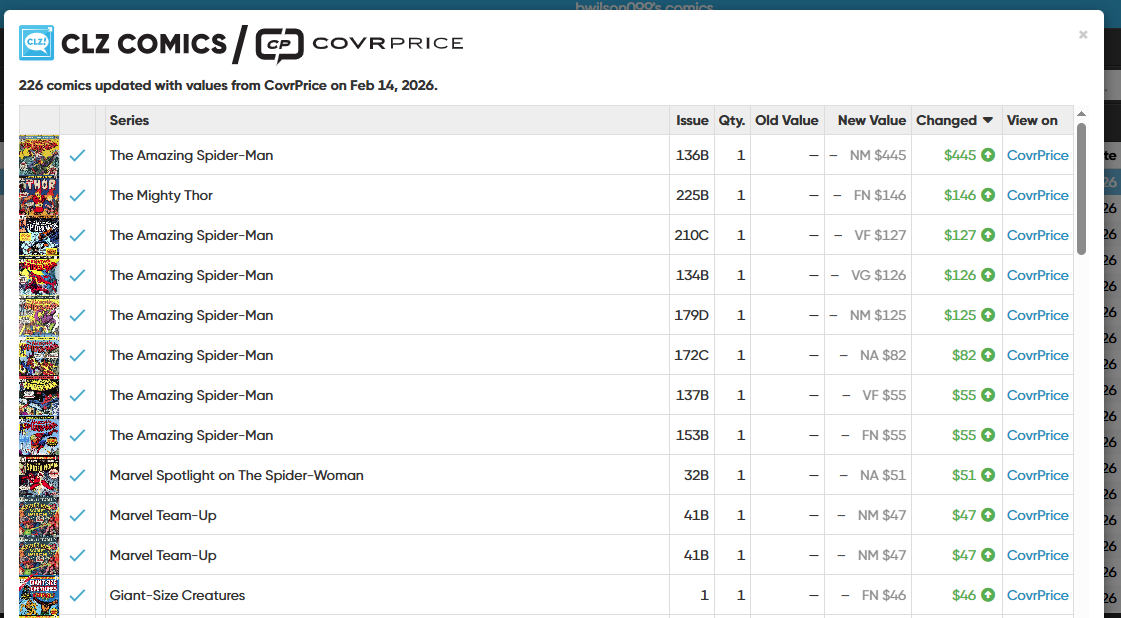The image size is (1121, 618).
Task: Toggle checkmark for Amazing Spider-Man 136B
Action: 77,155
